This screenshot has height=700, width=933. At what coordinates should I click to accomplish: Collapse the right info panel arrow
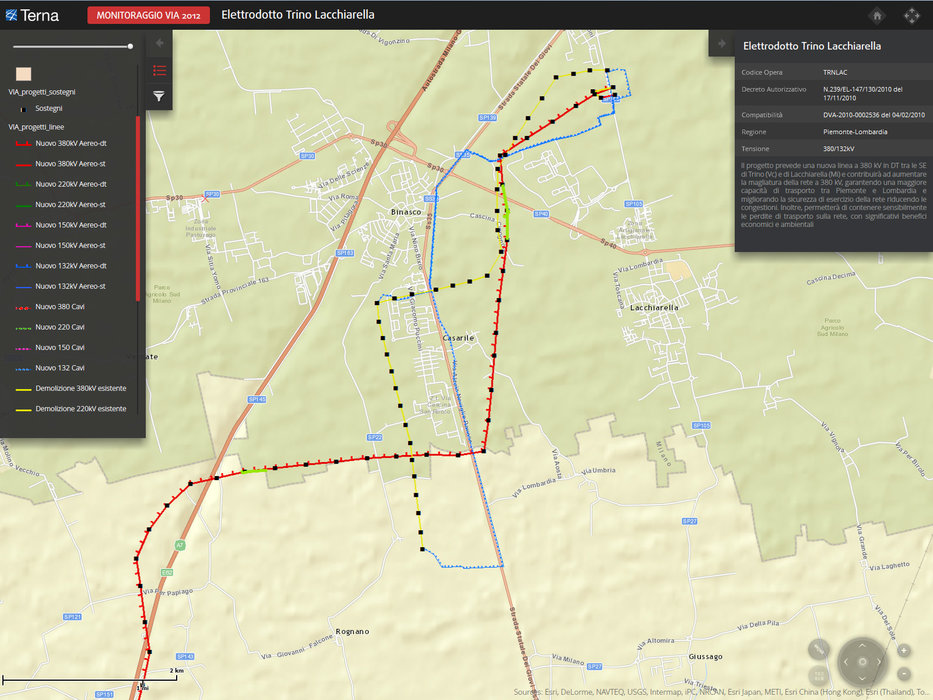point(722,43)
